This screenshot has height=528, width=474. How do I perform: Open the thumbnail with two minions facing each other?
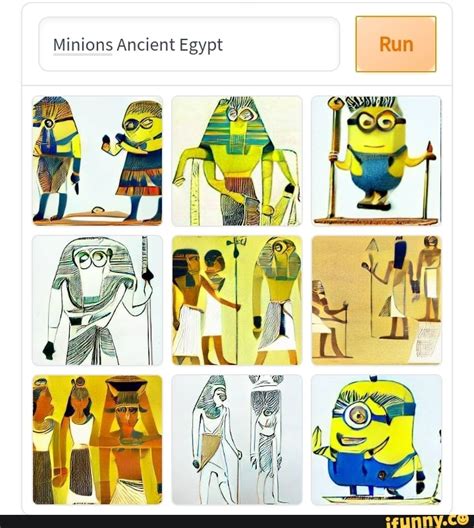point(98,161)
